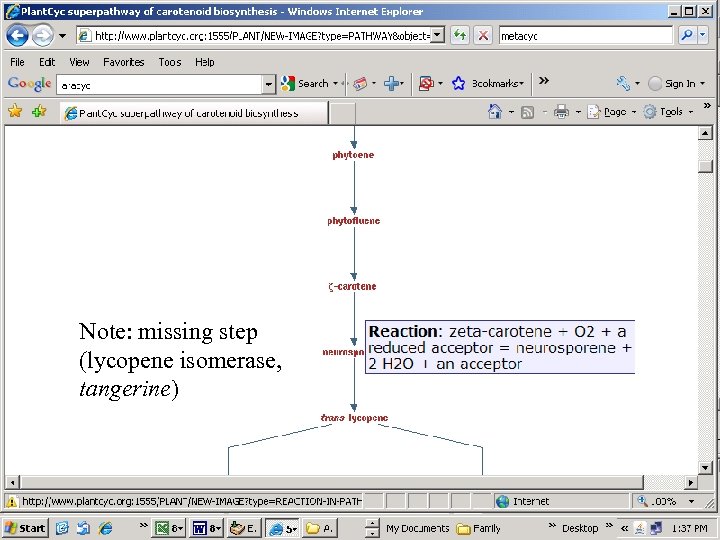Screen dimensions: 720x540
Task: Click the Google toolbar search field
Action: (x=159, y=85)
